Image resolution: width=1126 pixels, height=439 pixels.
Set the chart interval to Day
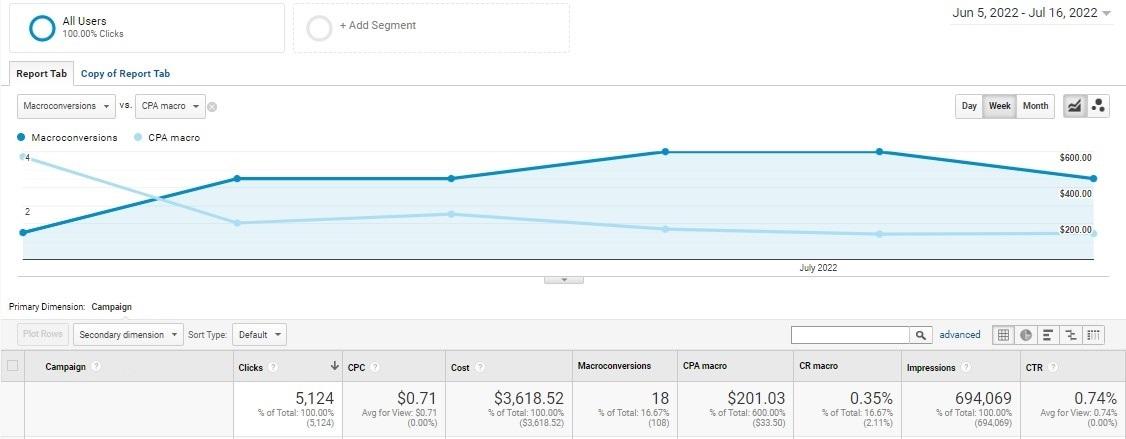pos(969,106)
